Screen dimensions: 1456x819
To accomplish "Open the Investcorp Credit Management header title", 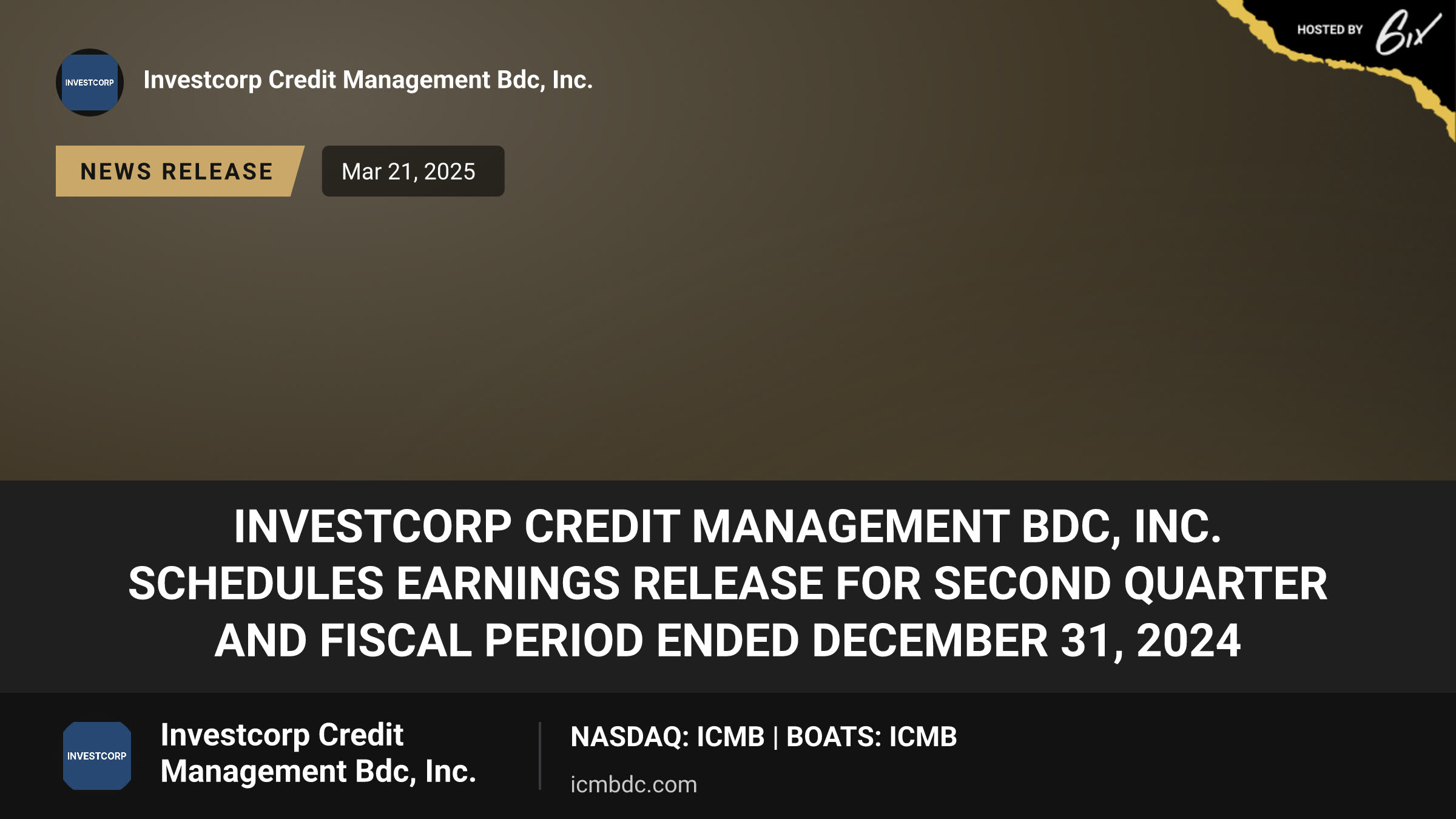I will pos(368,80).
